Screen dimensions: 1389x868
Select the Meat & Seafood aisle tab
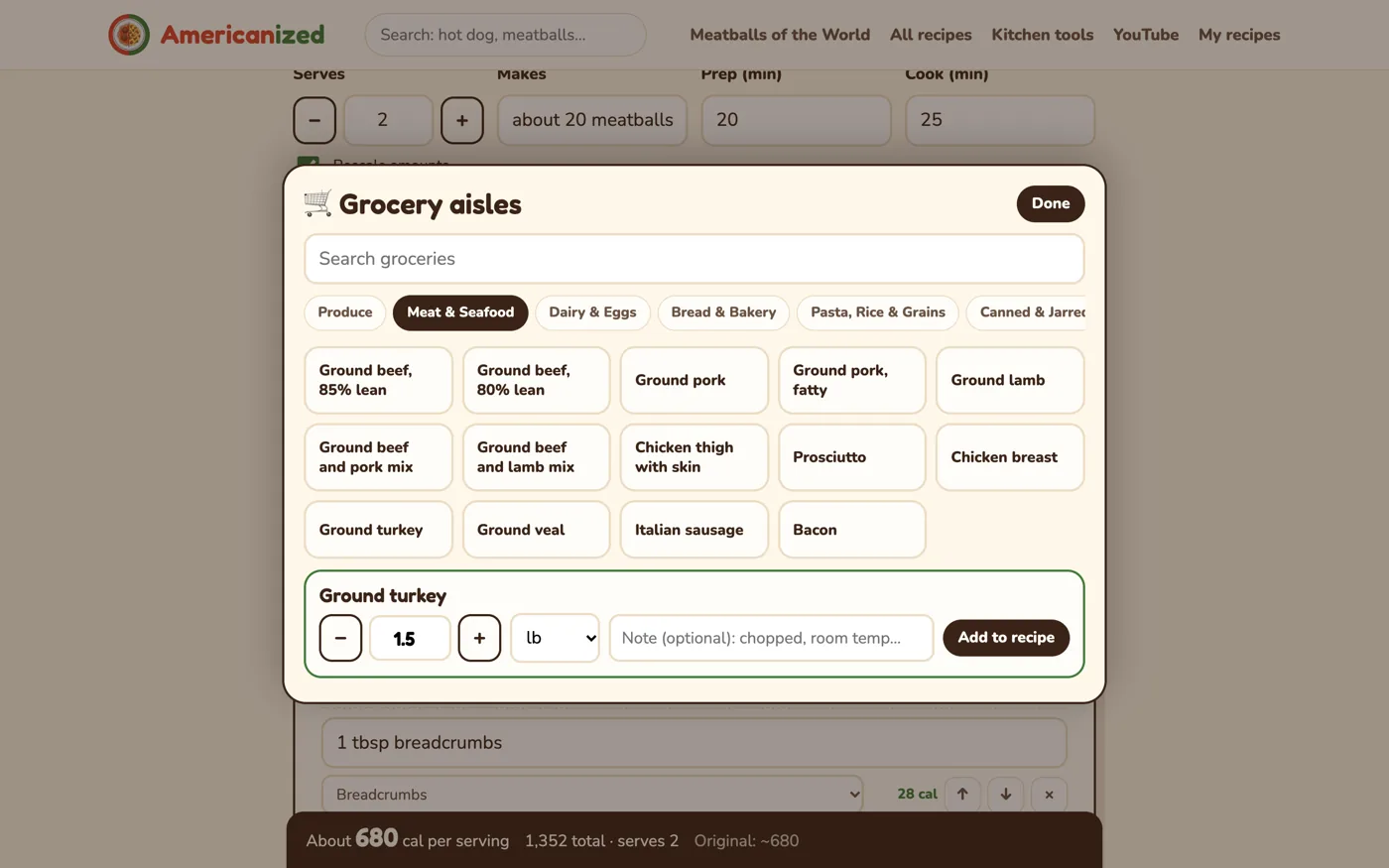(460, 312)
